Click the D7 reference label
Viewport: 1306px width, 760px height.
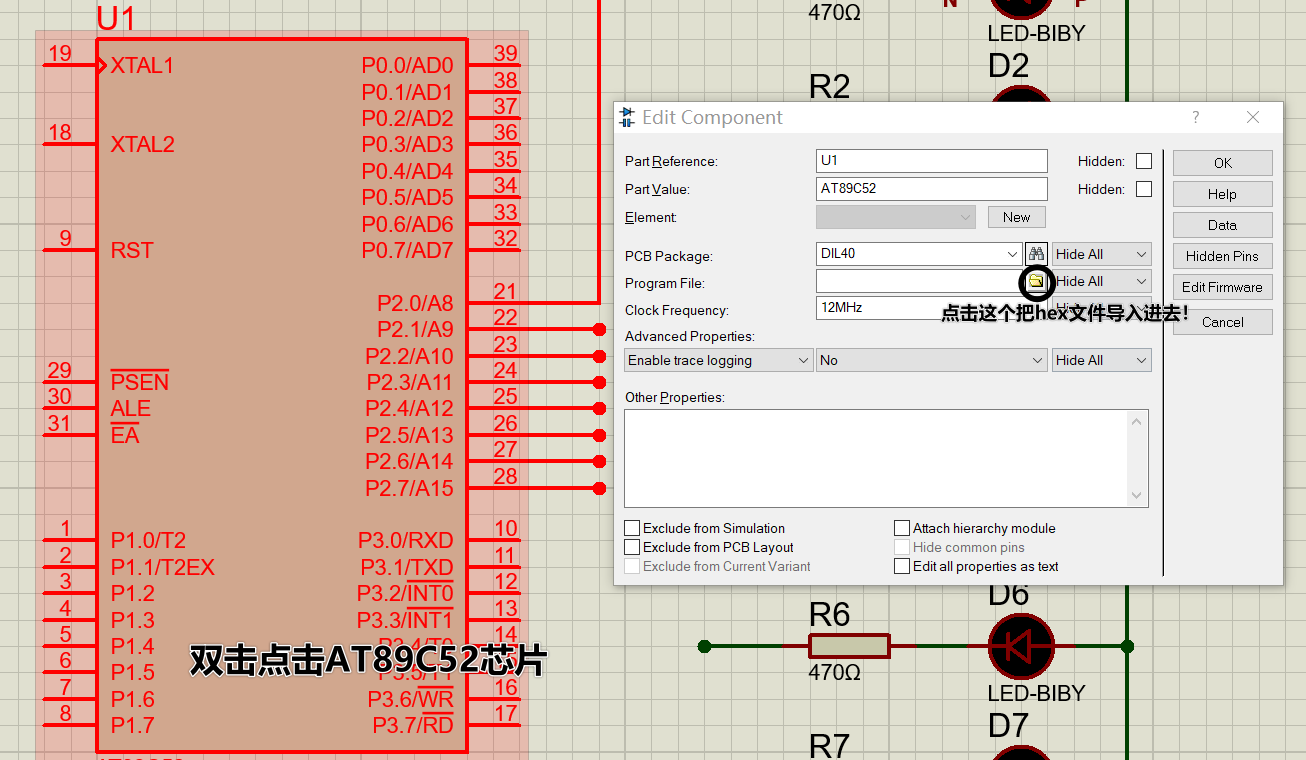(x=1008, y=725)
